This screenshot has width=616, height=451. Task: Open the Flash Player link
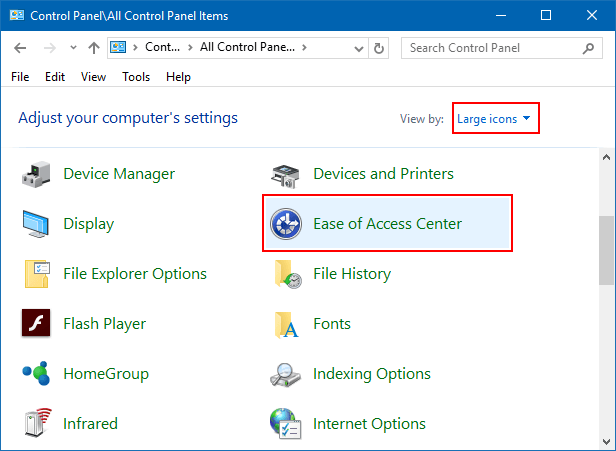(104, 324)
